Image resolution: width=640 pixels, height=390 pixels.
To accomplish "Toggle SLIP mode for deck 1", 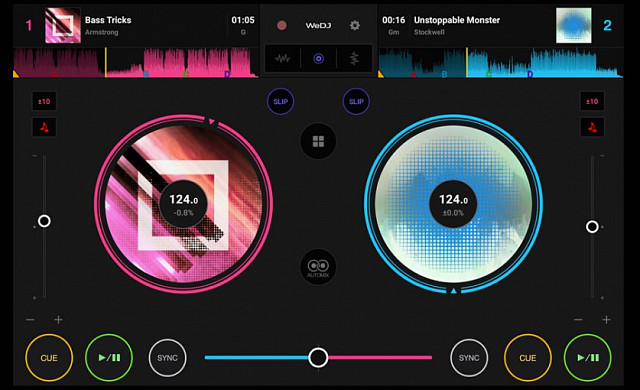I will 280,101.
